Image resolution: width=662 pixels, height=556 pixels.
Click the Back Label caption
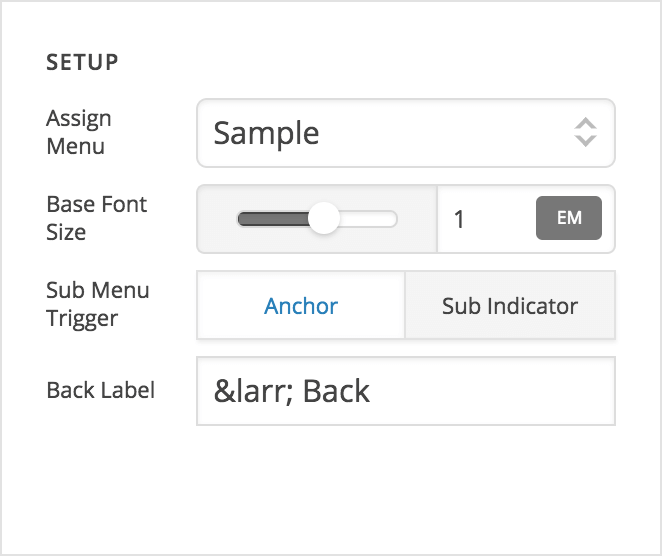[100, 390]
